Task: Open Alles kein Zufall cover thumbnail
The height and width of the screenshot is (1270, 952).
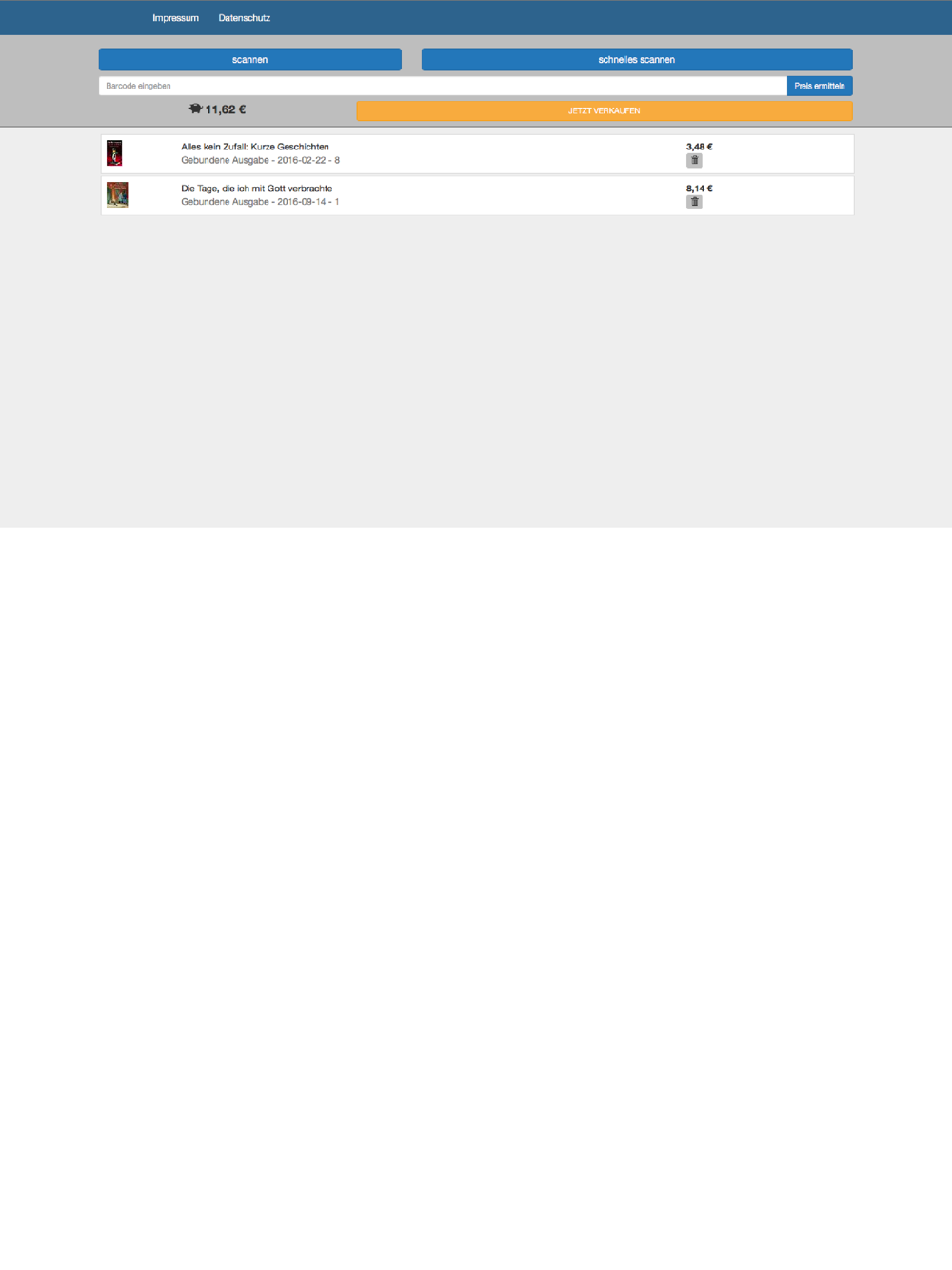Action: pos(114,153)
